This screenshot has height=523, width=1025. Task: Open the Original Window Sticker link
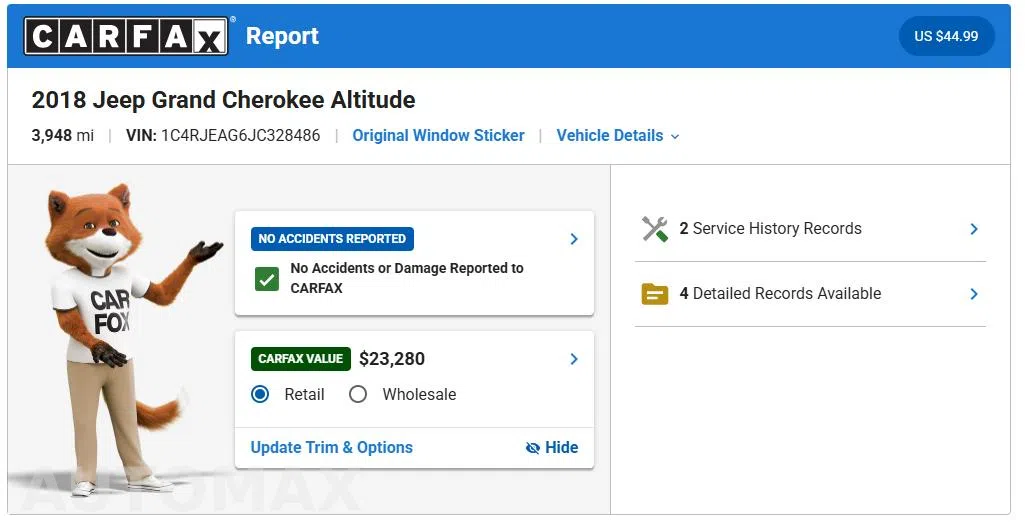tap(439, 135)
